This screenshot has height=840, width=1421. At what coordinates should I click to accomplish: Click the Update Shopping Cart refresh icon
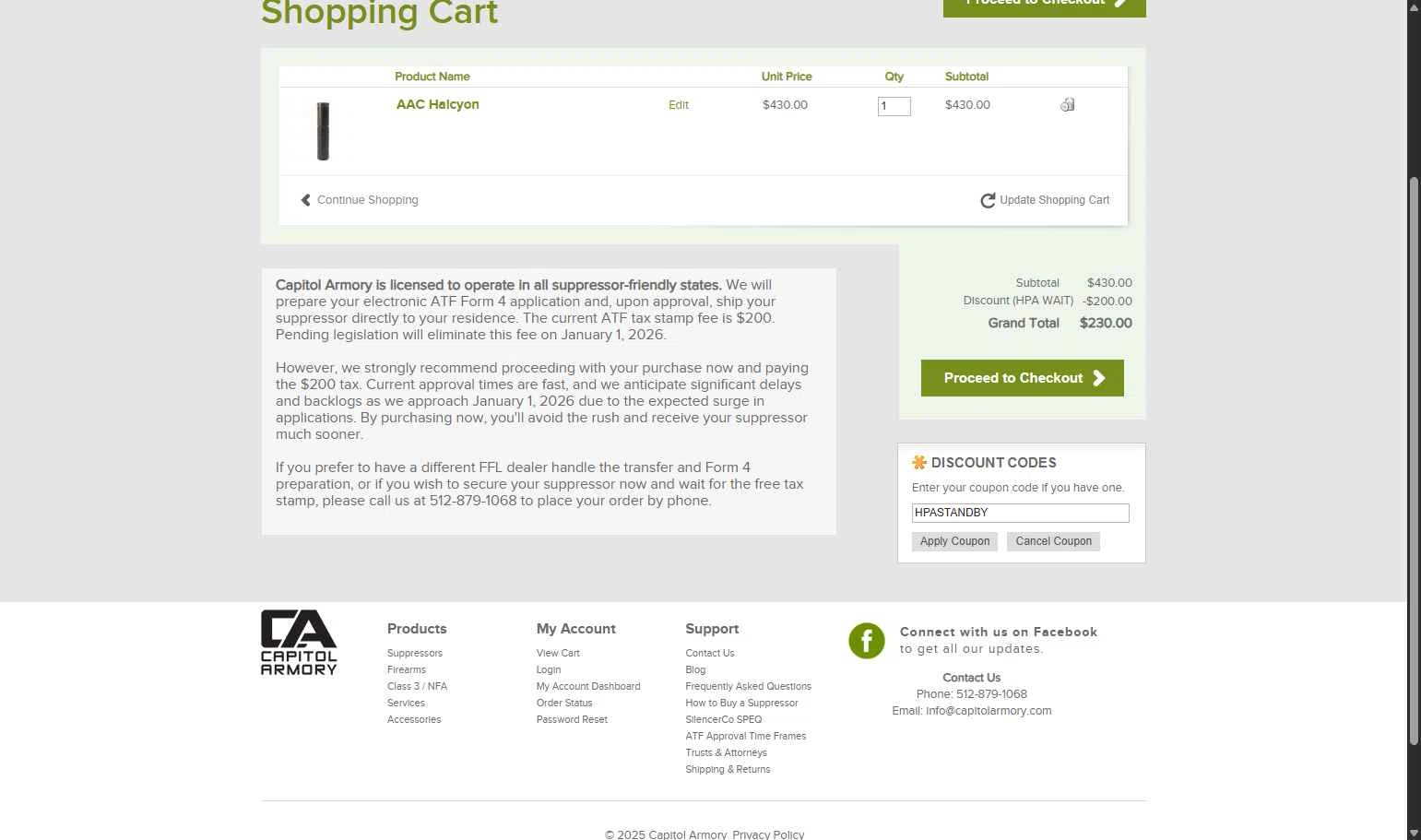988,200
